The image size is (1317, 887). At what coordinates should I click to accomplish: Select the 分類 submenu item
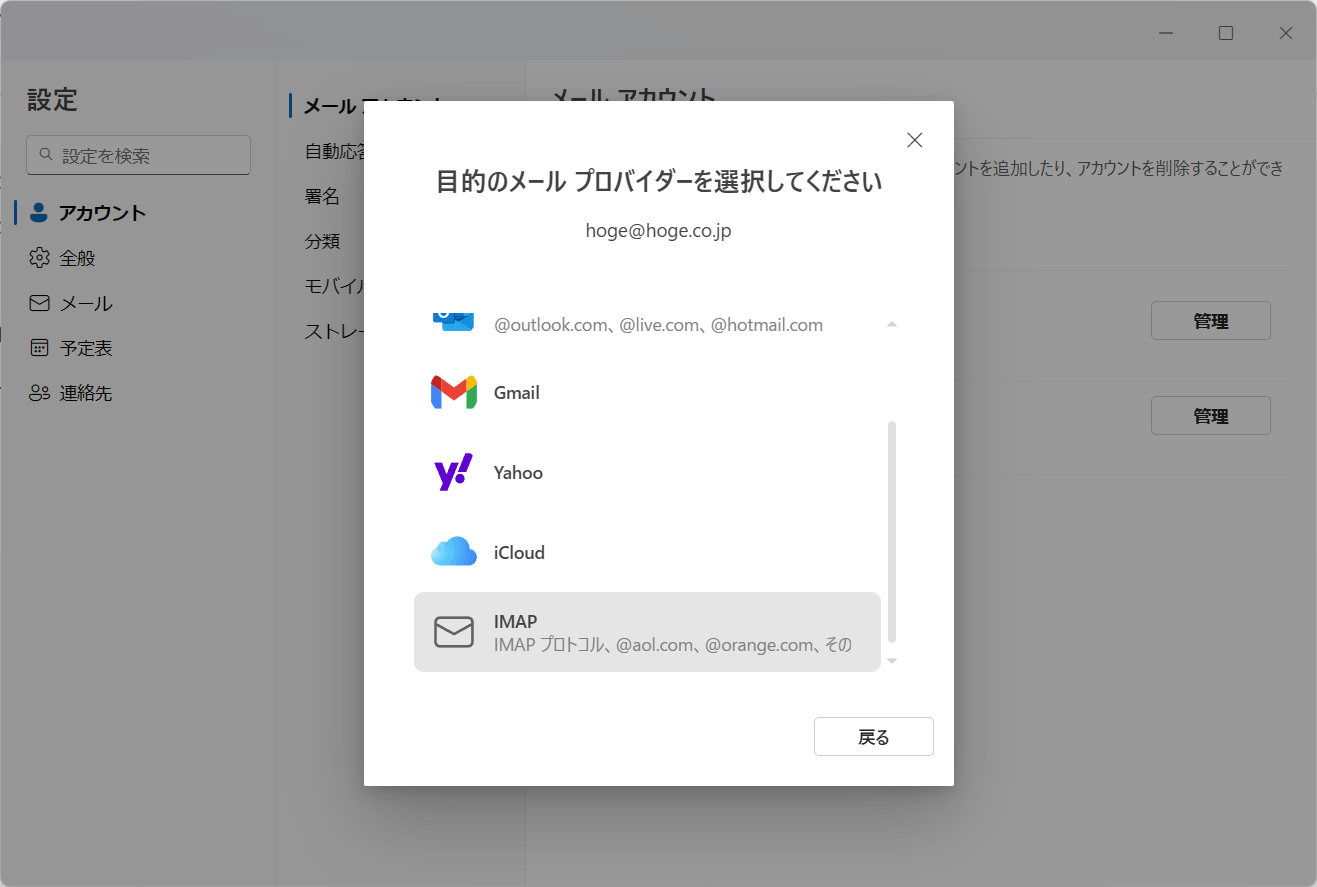[322, 241]
